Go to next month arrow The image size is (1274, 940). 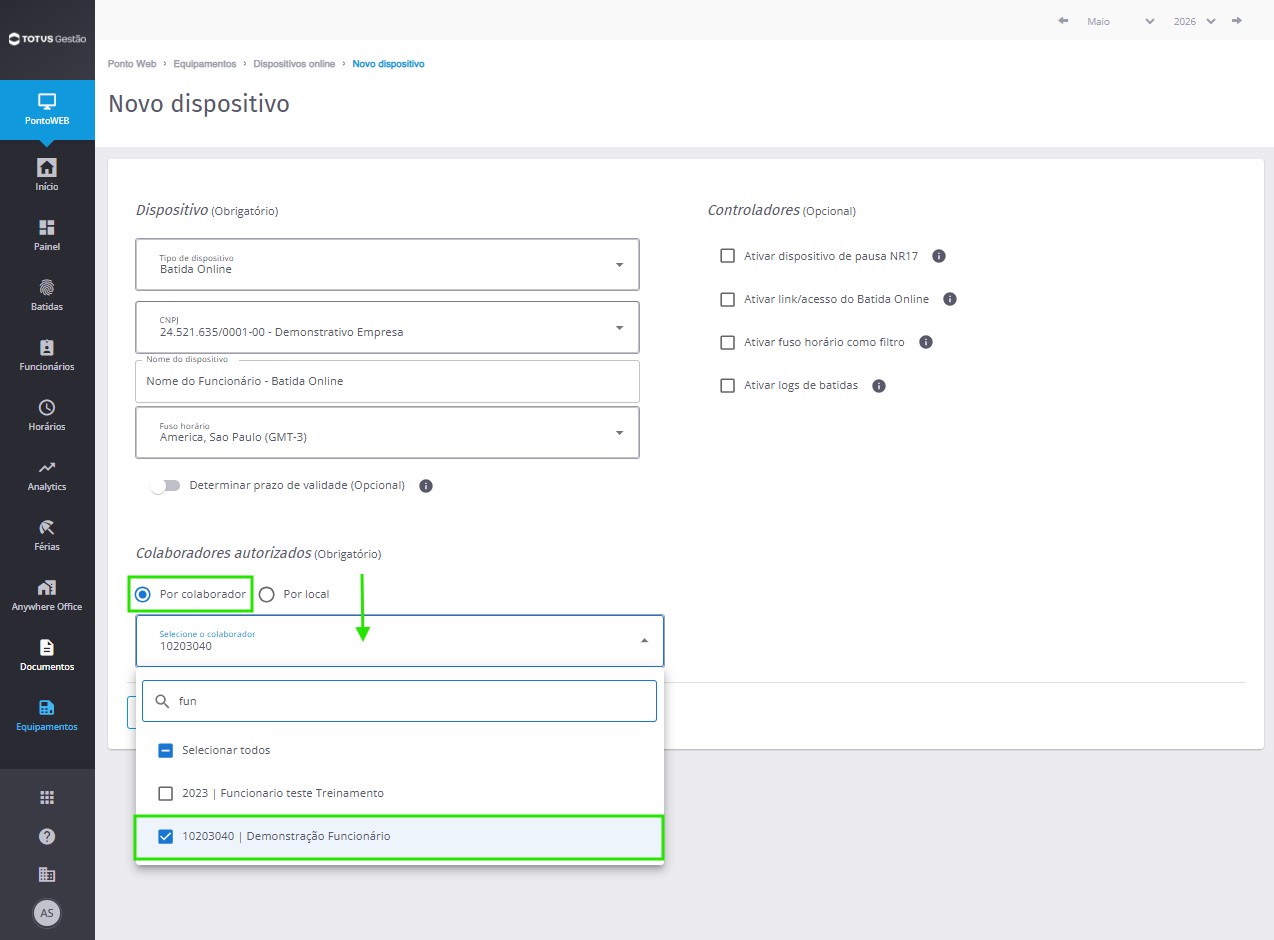(1237, 21)
